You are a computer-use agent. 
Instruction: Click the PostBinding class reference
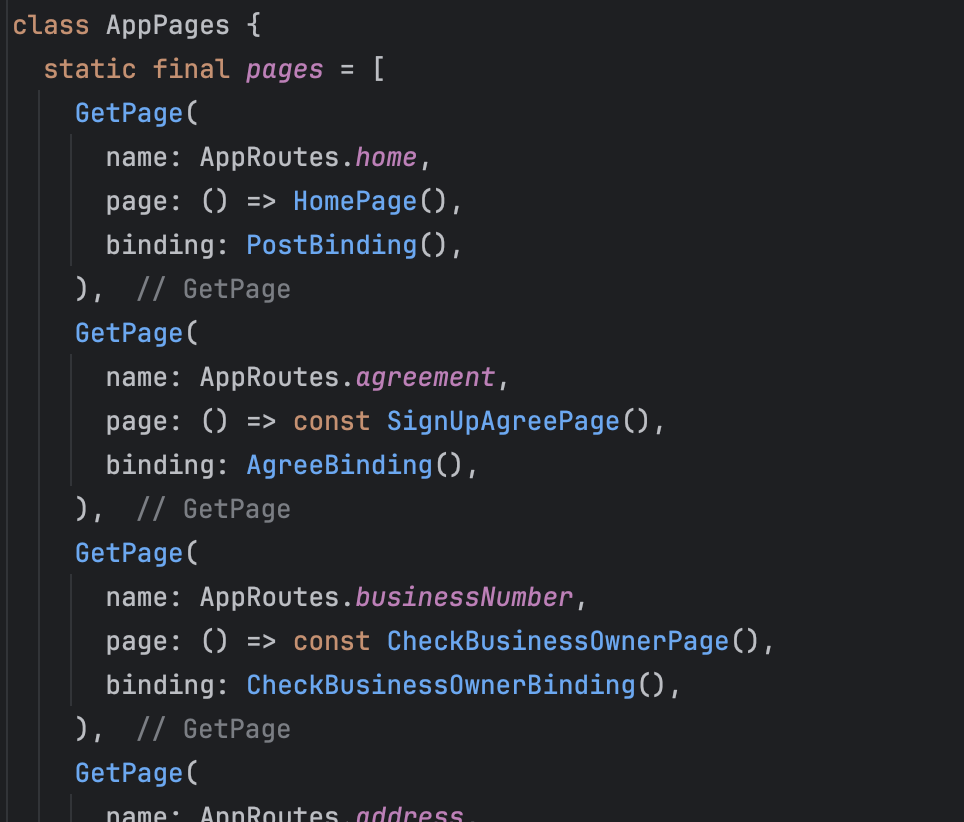tap(332, 246)
